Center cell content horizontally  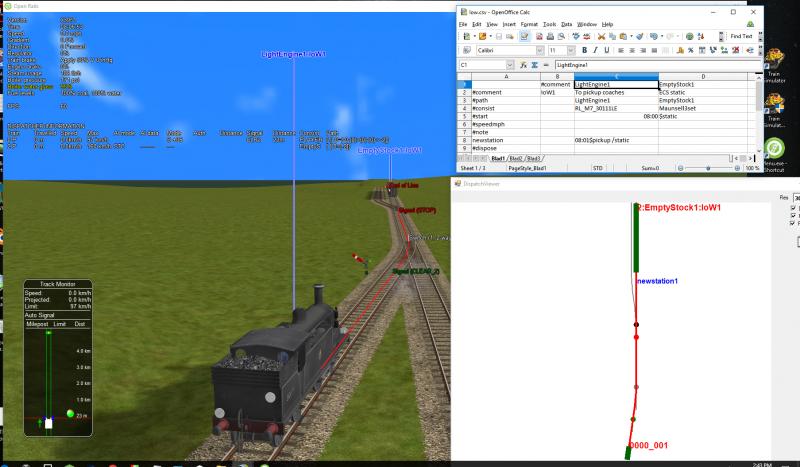point(632,50)
